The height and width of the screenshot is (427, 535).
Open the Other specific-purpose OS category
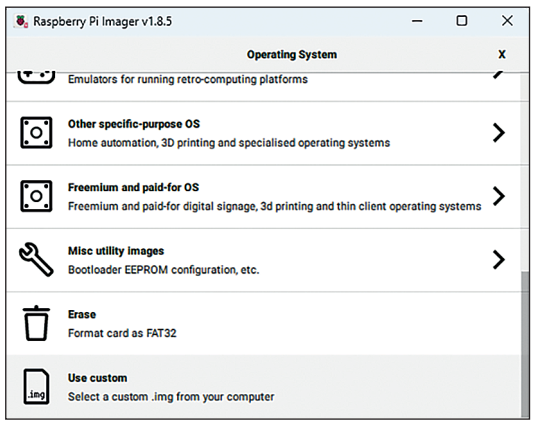(263, 133)
